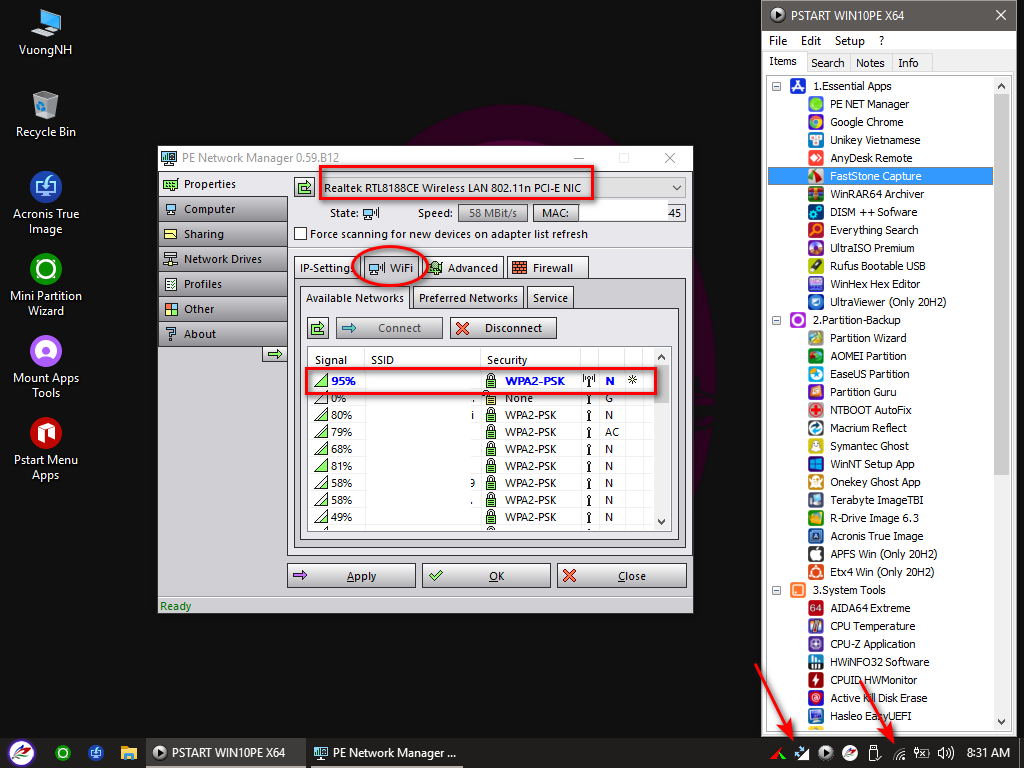Viewport: 1024px width, 768px height.
Task: Click the MAC button
Action: 555,213
